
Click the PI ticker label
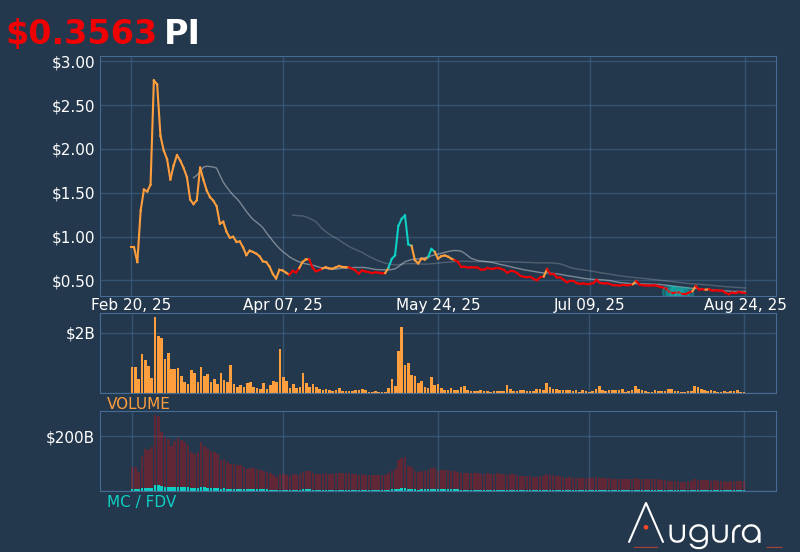coord(181,32)
